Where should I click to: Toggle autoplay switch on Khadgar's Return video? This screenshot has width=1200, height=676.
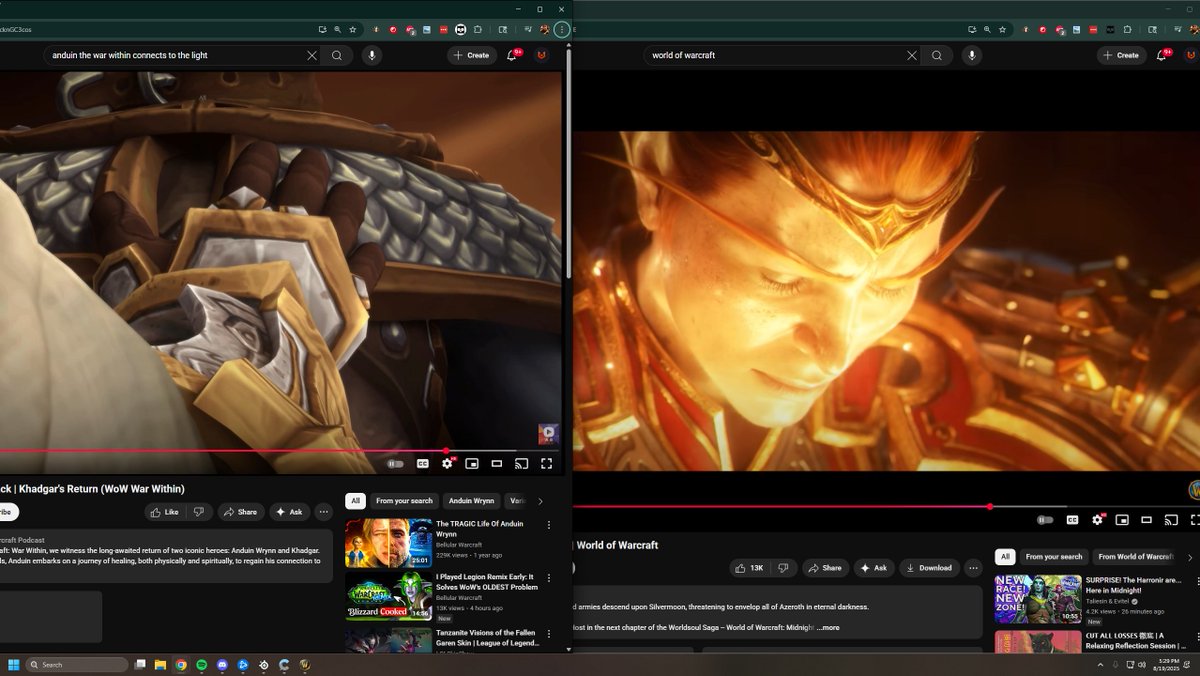pos(396,464)
